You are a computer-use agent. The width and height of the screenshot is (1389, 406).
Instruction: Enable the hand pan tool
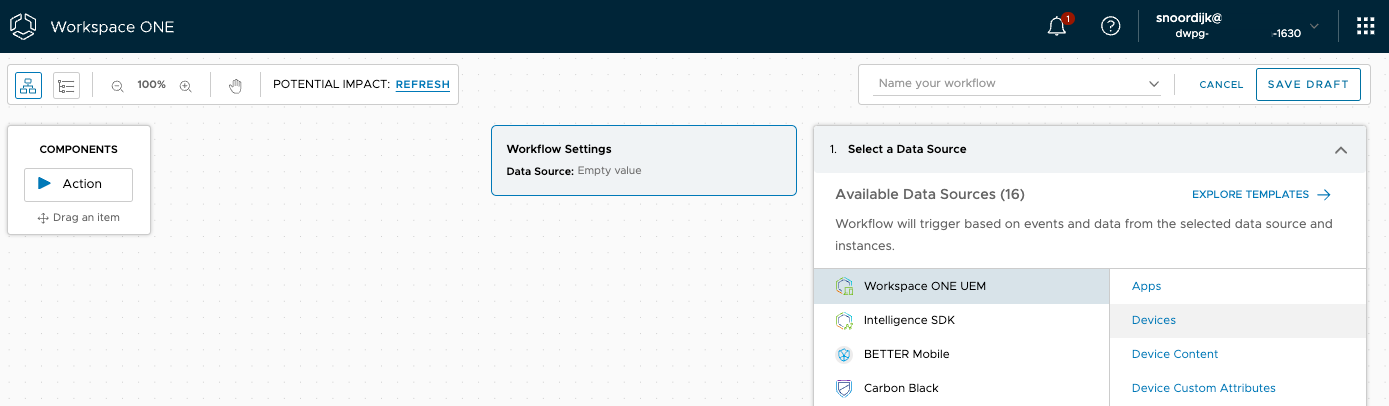tap(235, 86)
